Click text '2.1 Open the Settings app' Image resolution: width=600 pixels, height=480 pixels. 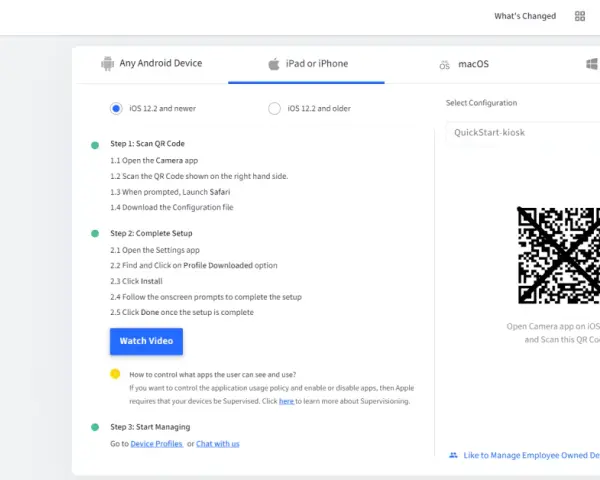[155, 250]
